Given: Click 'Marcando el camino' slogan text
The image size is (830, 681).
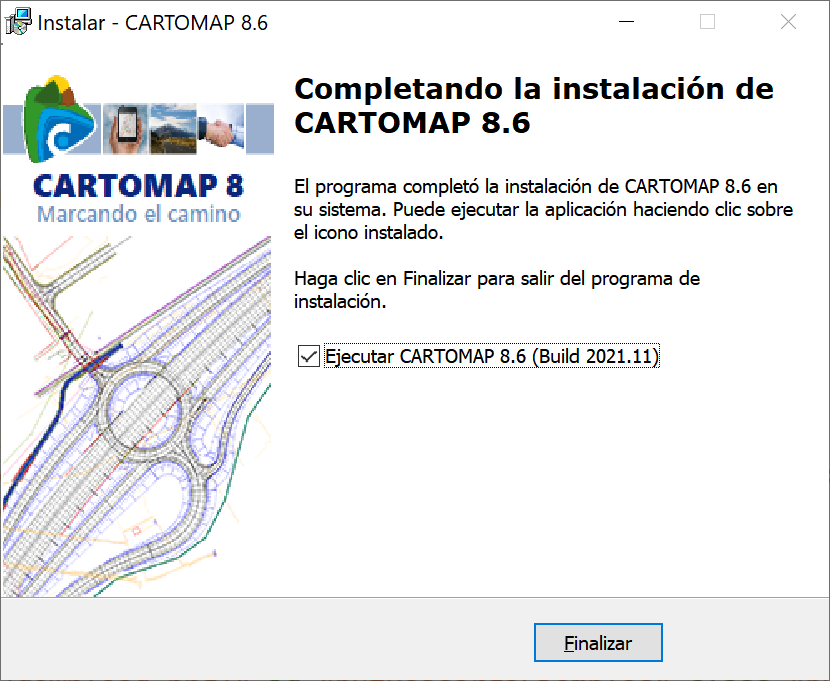Looking at the screenshot, I should coord(139,214).
